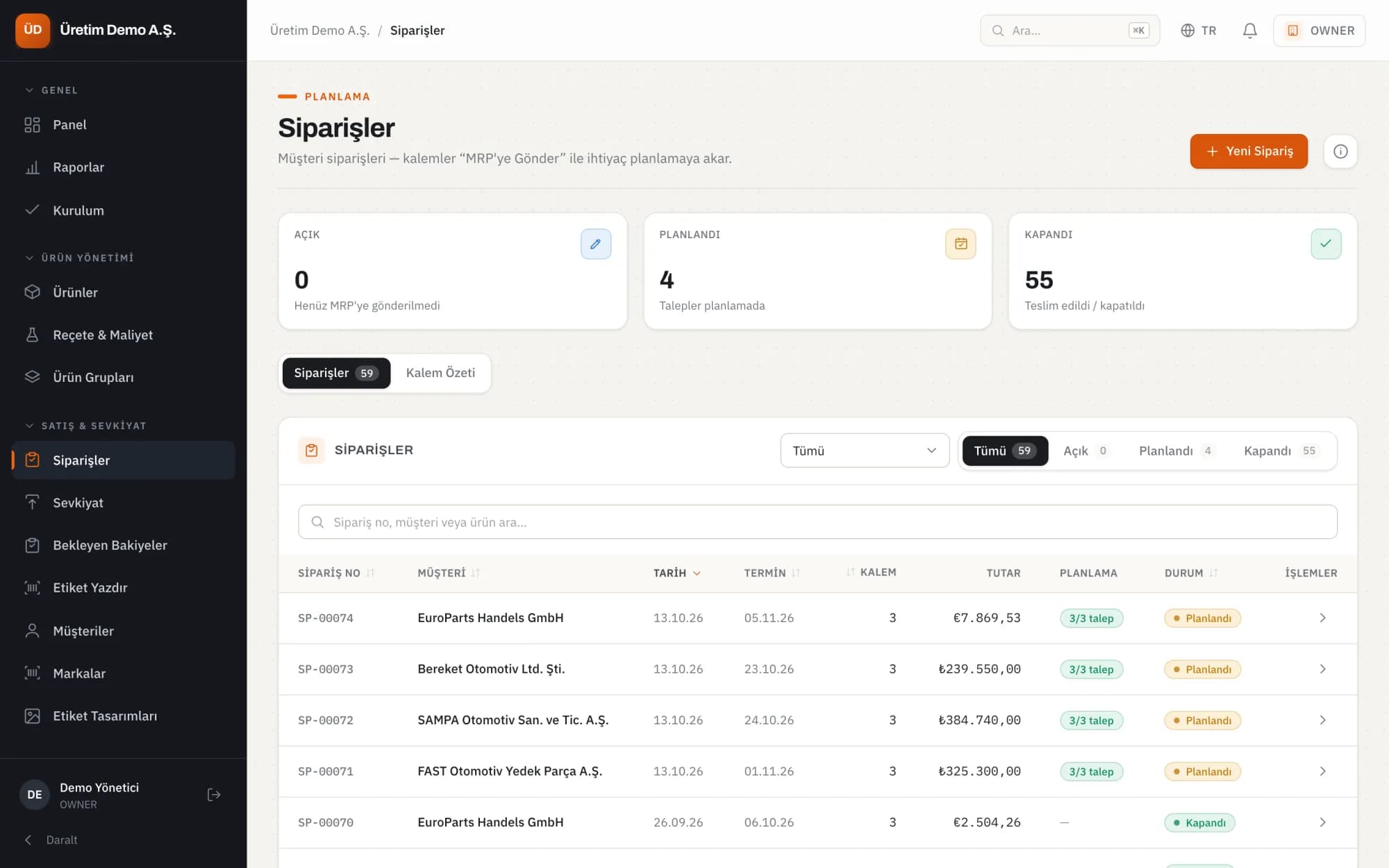1389x868 pixels.
Task: Click the OWNER account button
Action: 1319,31
